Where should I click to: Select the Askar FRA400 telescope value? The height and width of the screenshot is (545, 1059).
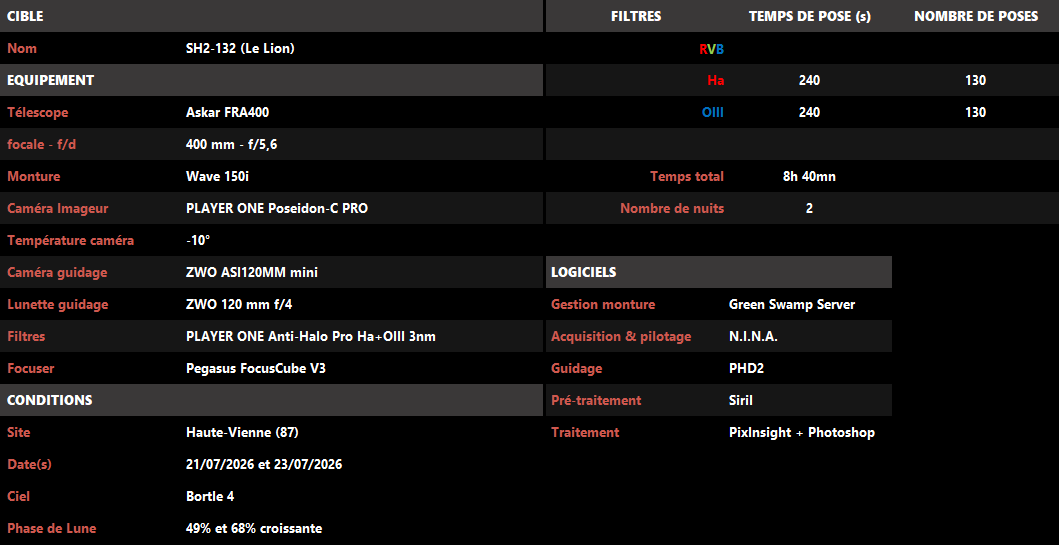(x=227, y=113)
